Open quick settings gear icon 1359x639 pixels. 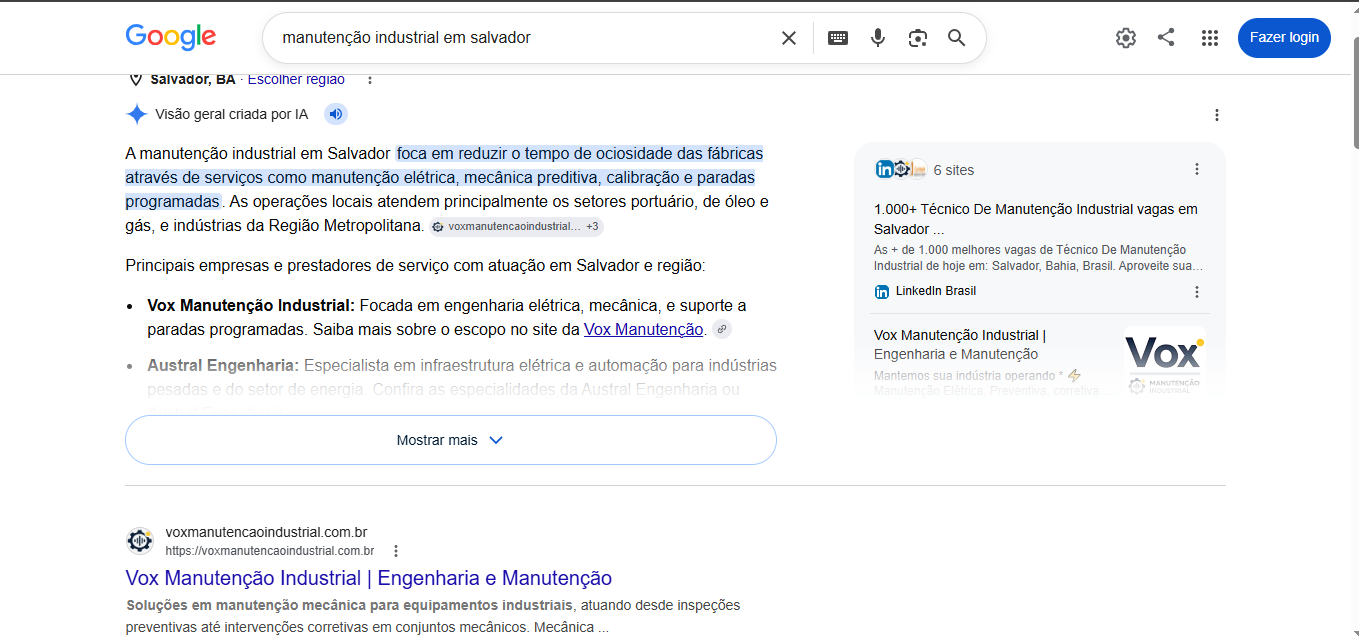click(x=1126, y=38)
